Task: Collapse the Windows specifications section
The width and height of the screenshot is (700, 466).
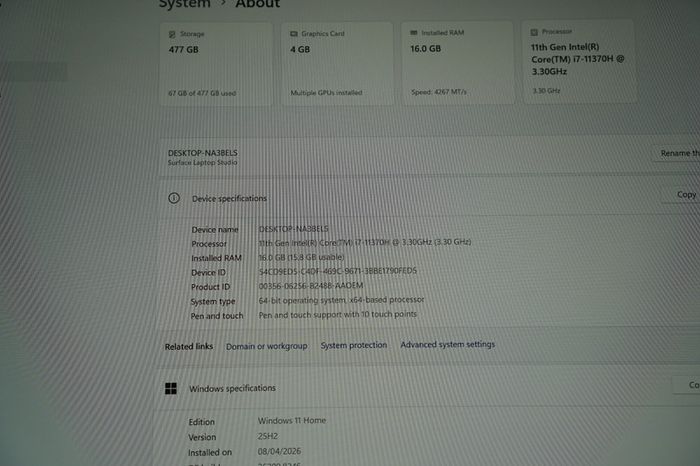Action: pyautogui.click(x=428, y=387)
